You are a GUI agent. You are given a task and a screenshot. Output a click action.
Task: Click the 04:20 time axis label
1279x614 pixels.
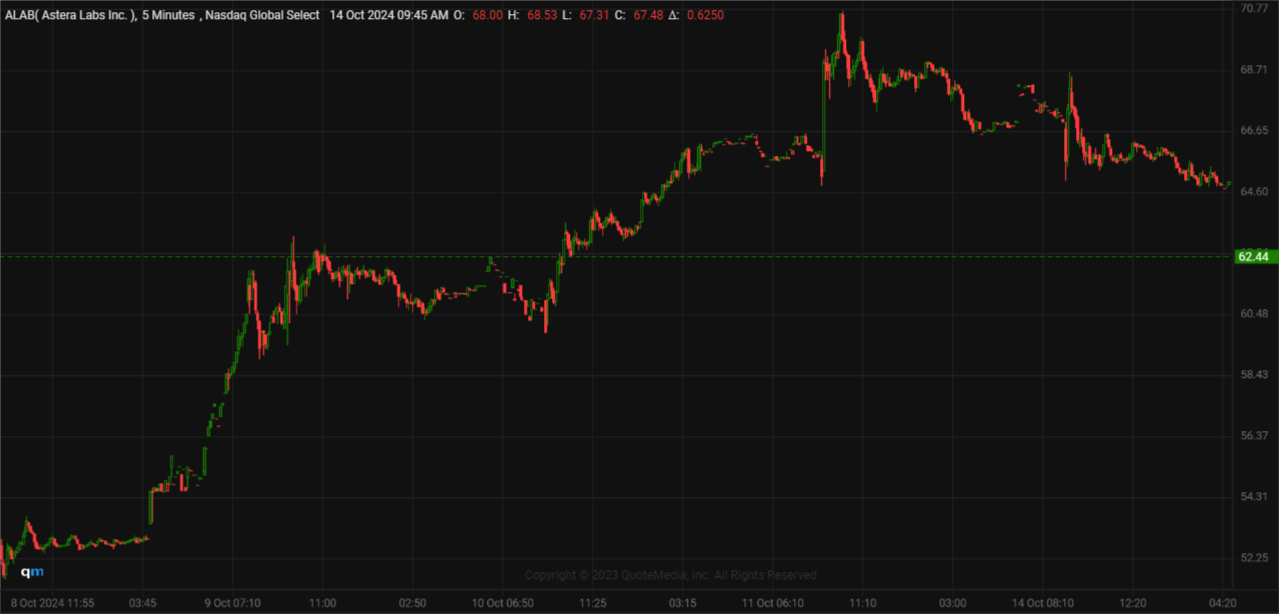tap(1222, 603)
